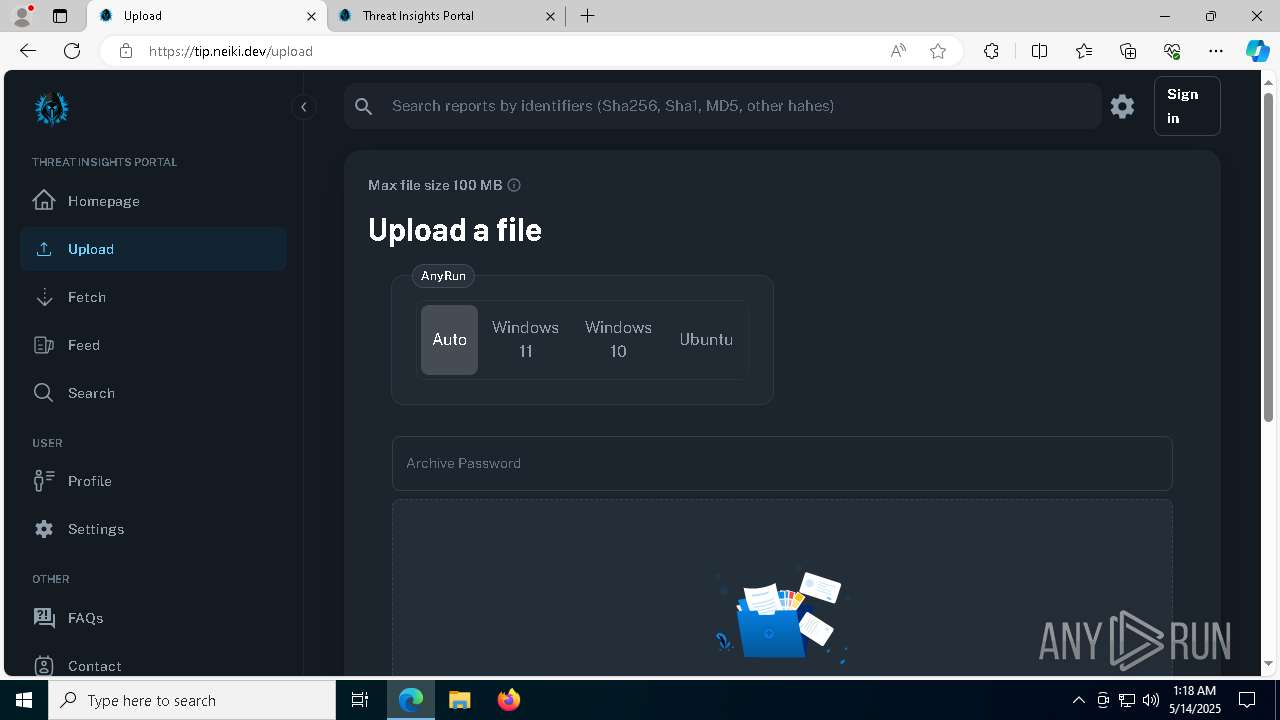Click the Threat Insights Portal shield logo
1280x720 pixels.
click(51, 109)
